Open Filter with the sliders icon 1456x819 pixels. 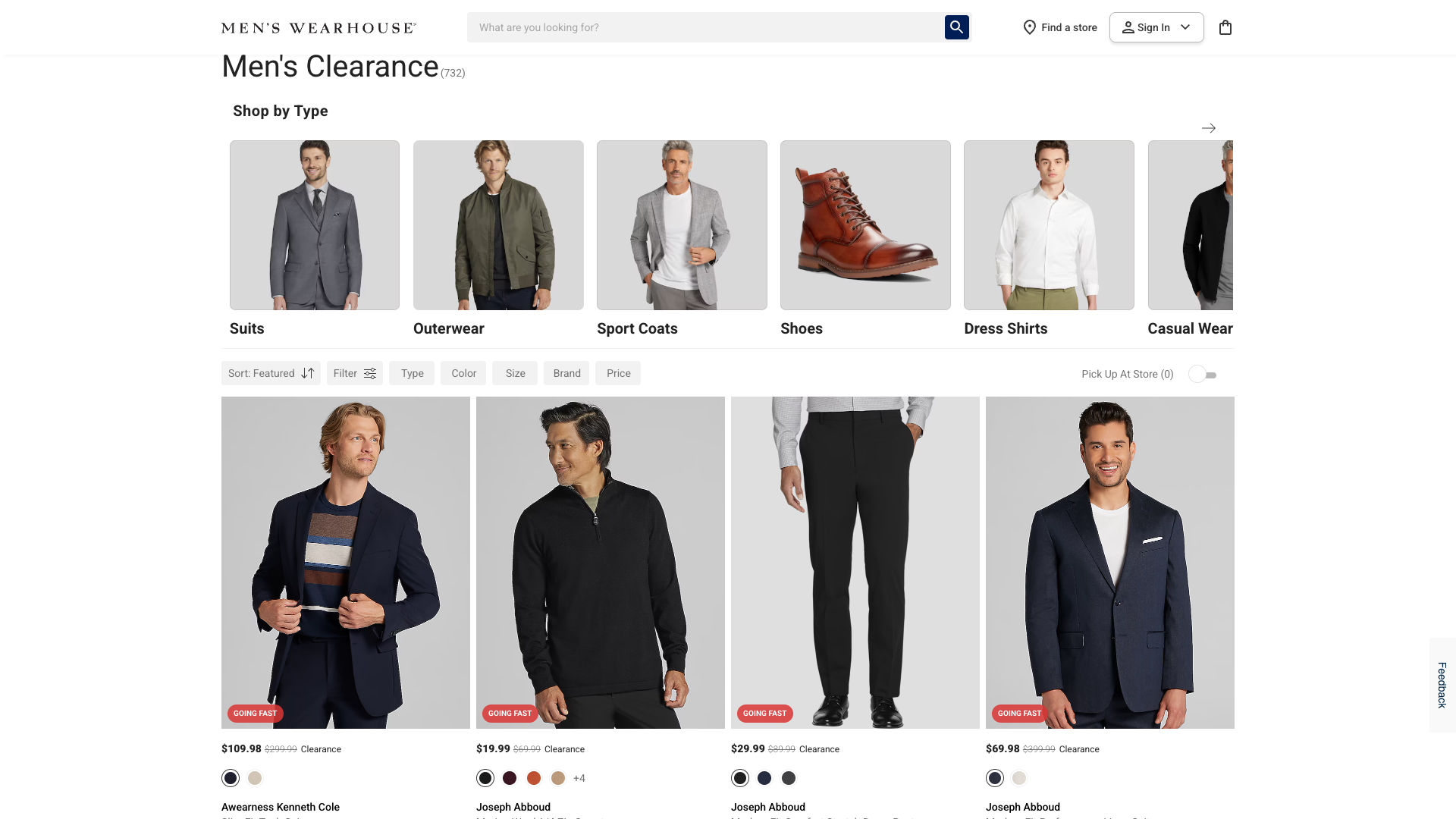tap(354, 373)
